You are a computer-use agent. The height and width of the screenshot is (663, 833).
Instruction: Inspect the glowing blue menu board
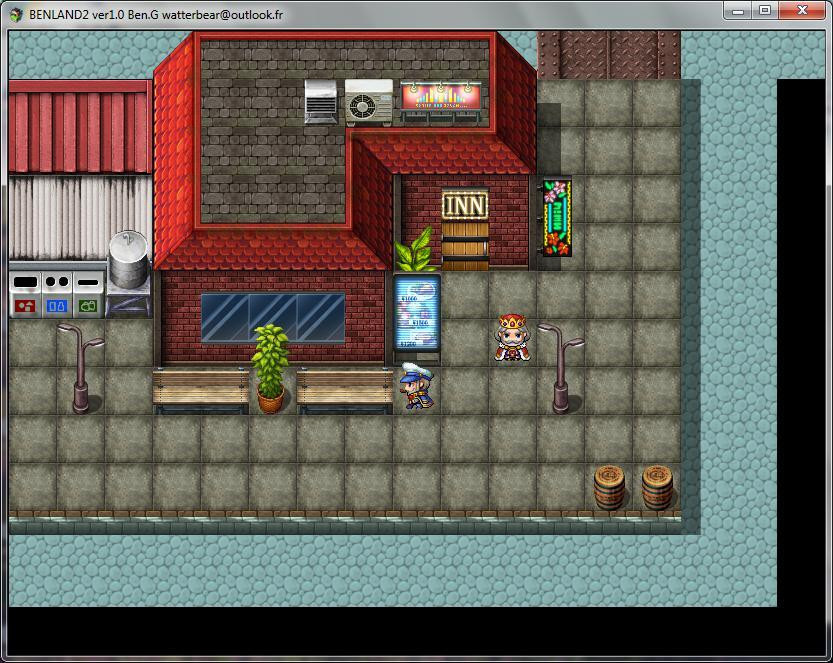417,312
